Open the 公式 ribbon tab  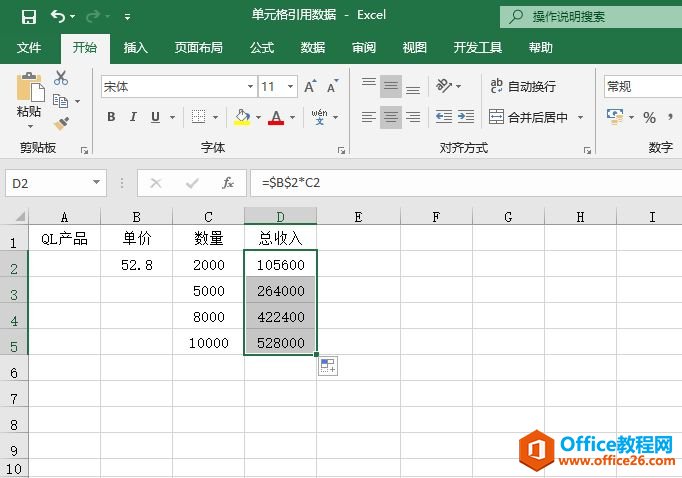click(x=262, y=47)
